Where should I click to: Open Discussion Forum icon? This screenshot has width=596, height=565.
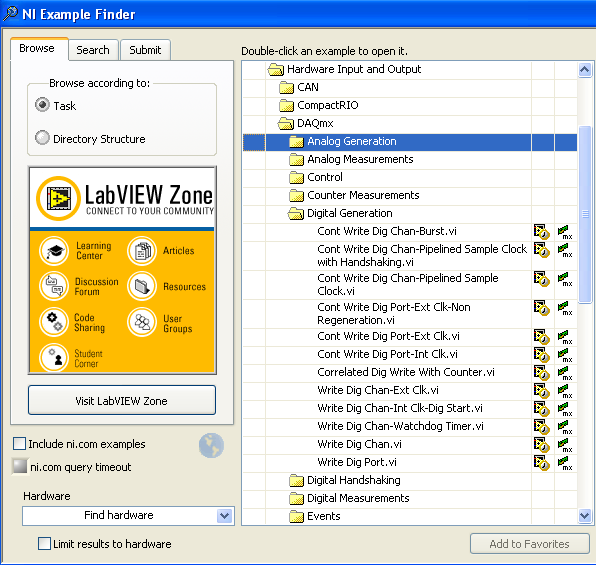[x=54, y=286]
